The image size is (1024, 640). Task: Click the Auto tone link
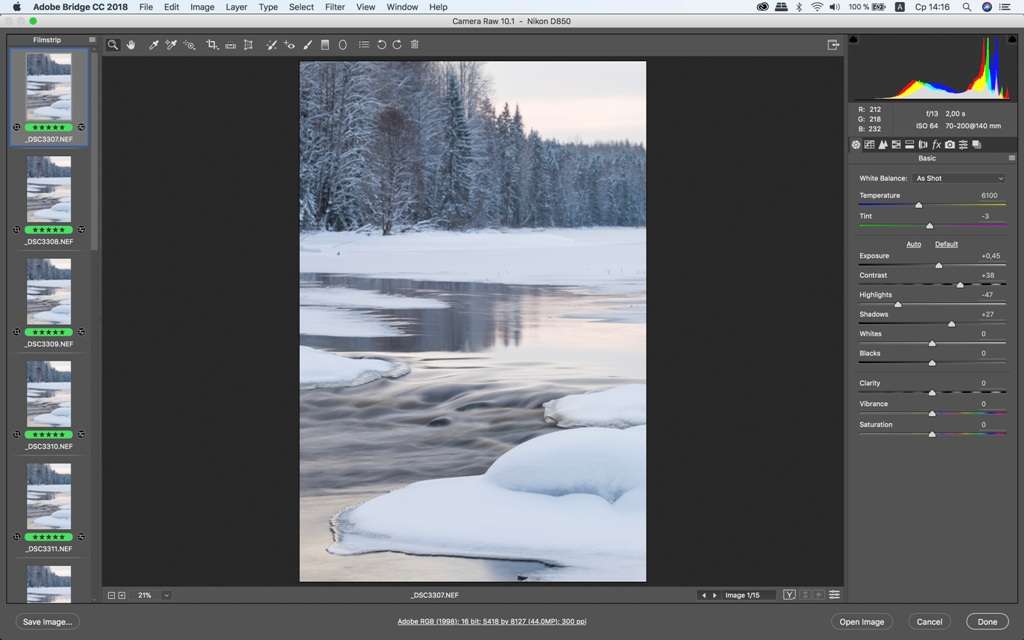[913, 244]
